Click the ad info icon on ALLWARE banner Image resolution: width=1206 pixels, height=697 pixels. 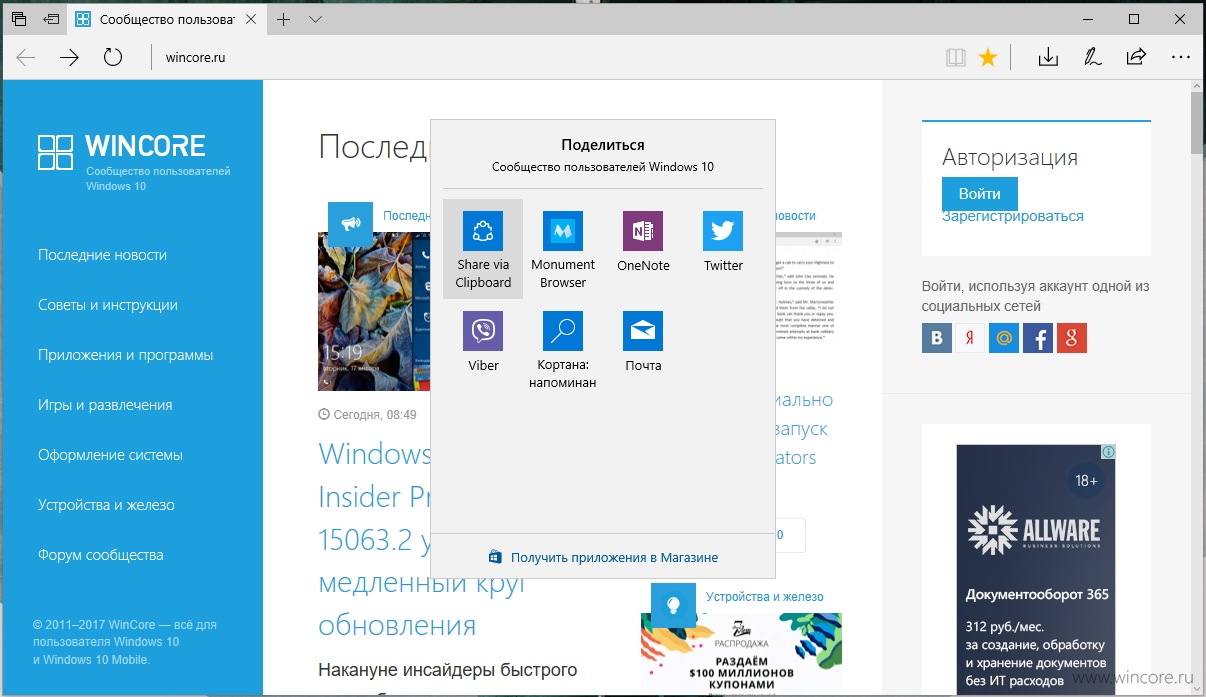pyautogui.click(x=1108, y=452)
